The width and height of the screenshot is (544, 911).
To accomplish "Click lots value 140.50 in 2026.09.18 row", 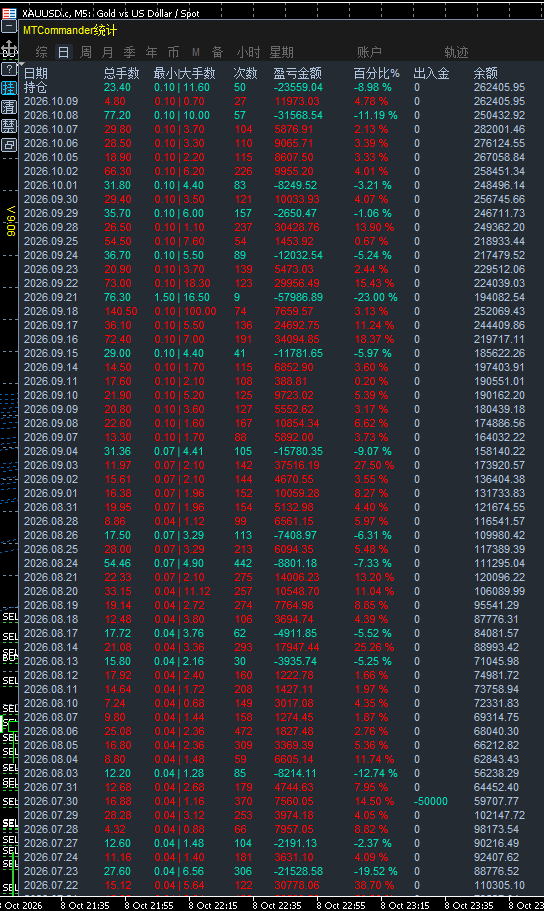I will point(121,311).
